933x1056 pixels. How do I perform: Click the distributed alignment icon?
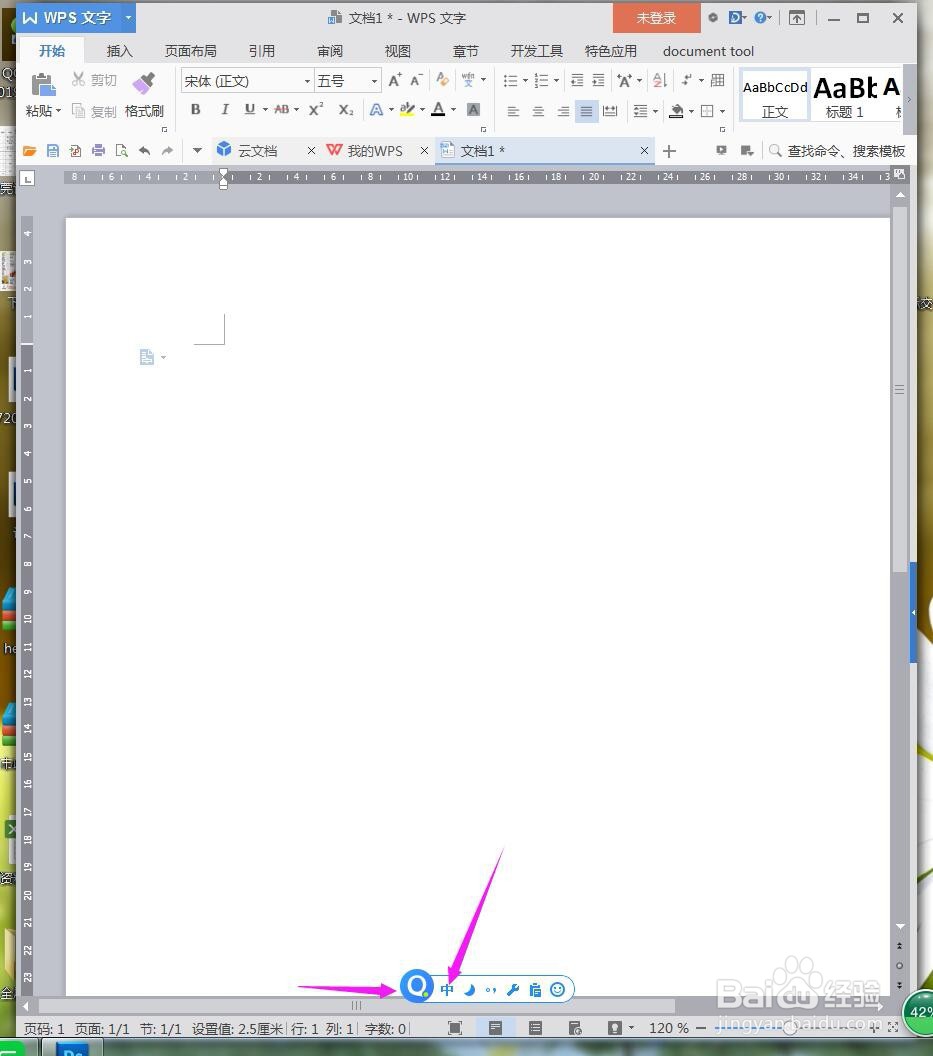point(610,111)
